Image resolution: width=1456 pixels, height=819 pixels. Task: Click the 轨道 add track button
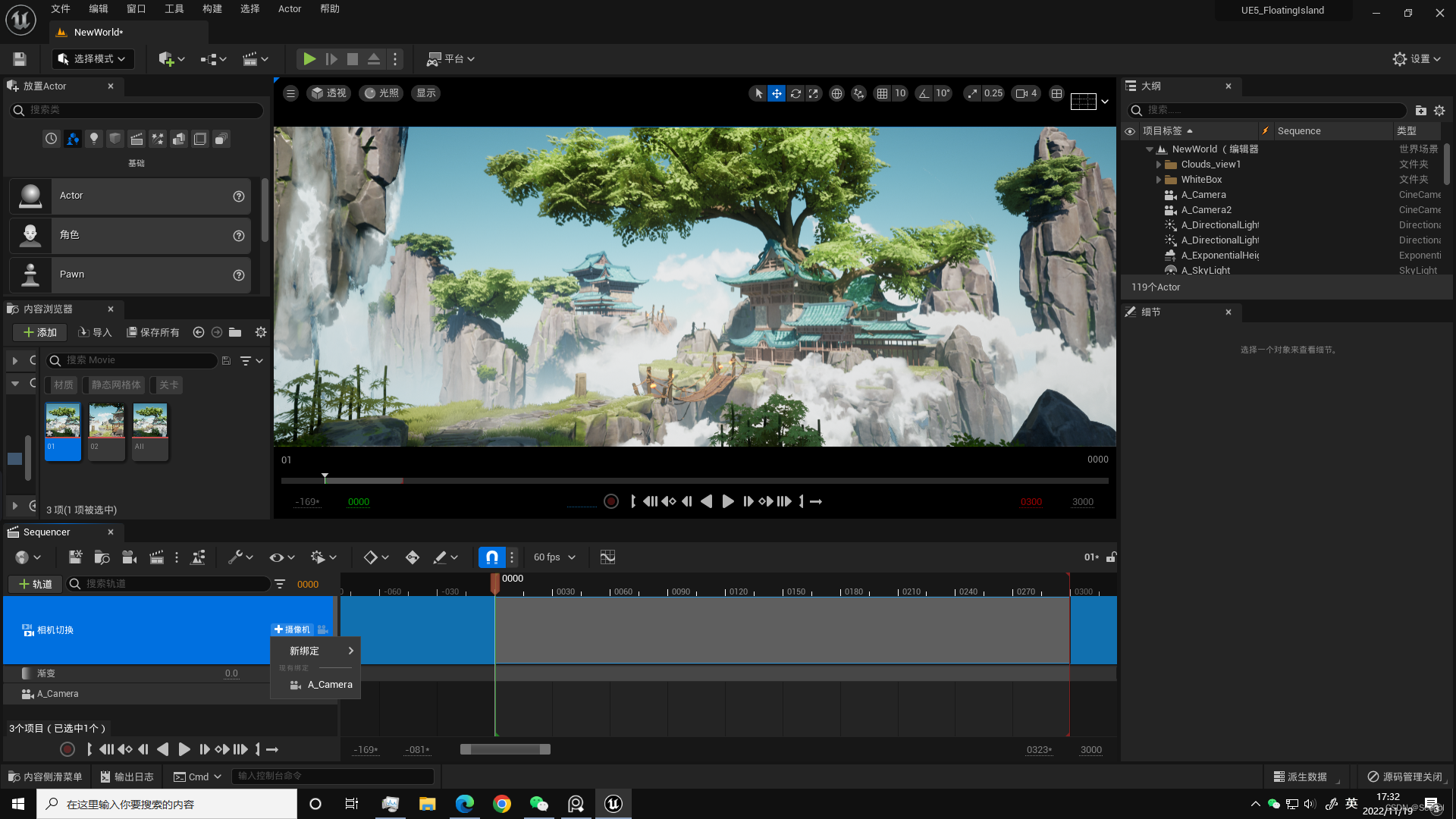[x=36, y=584]
